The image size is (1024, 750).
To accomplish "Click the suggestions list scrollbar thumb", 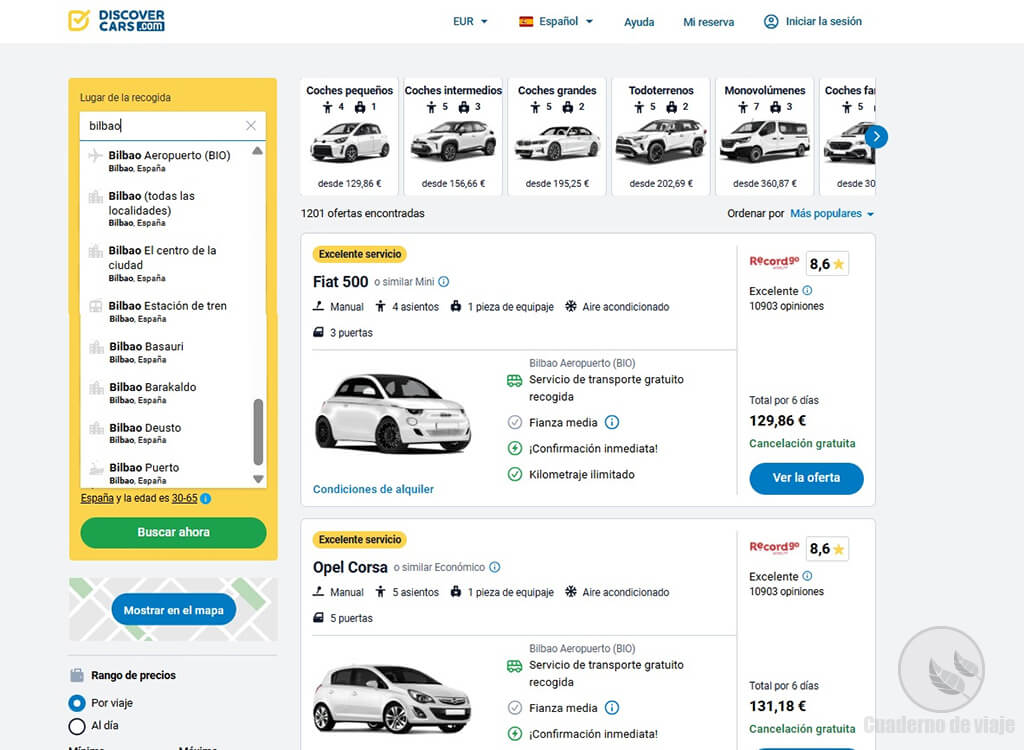I will point(258,432).
